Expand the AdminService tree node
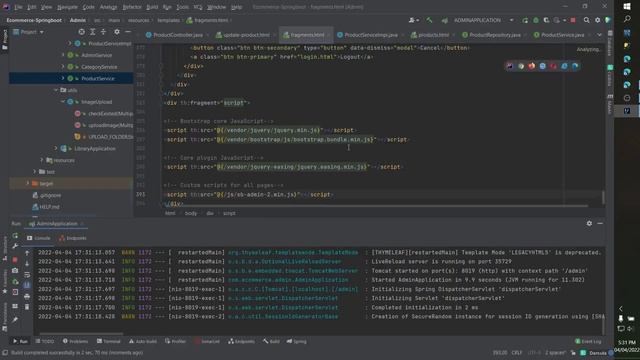This screenshot has width=640, height=360. pyautogui.click(x=63, y=55)
